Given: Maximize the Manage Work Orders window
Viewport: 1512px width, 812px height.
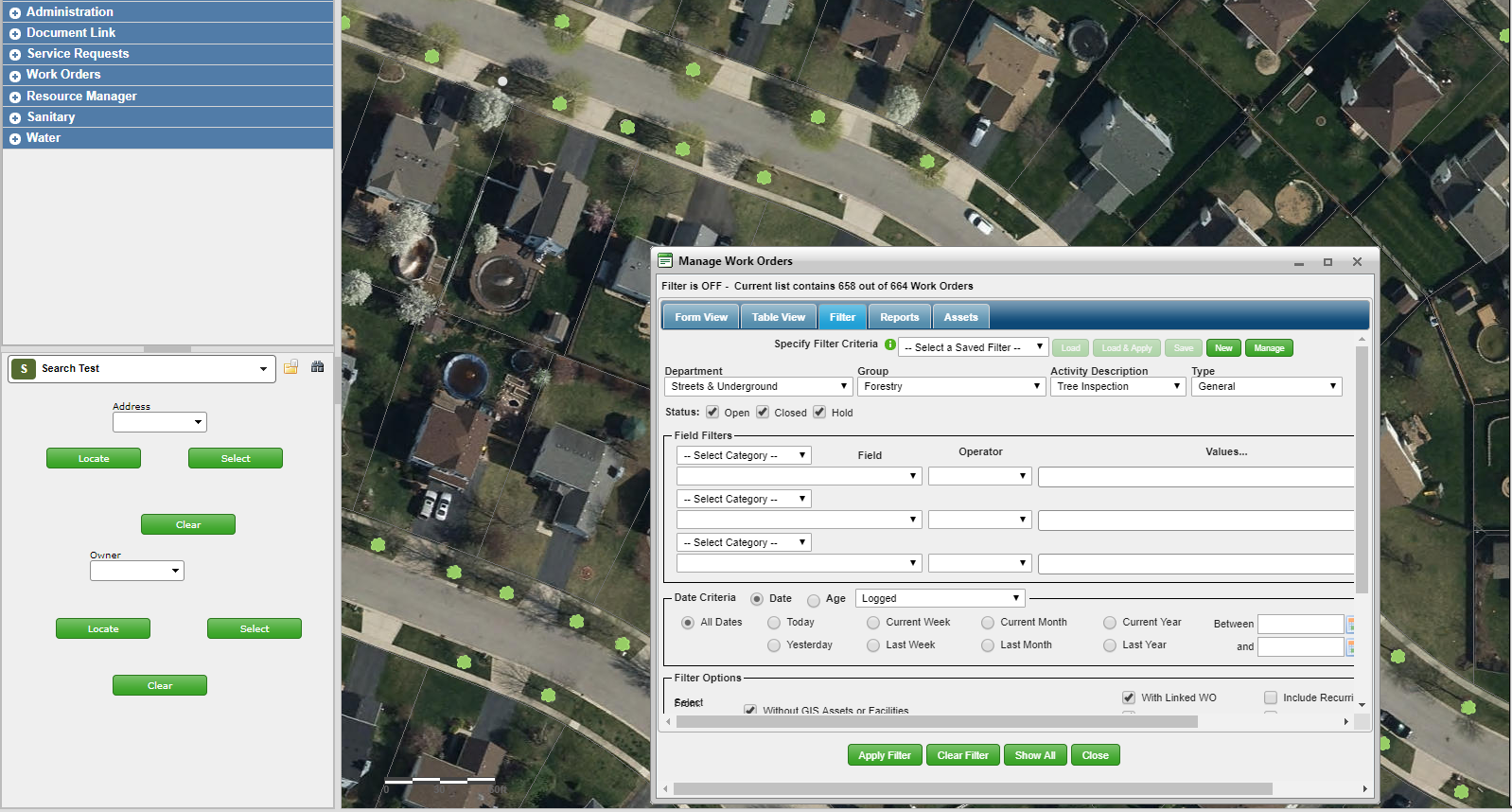Looking at the screenshot, I should point(1327,262).
